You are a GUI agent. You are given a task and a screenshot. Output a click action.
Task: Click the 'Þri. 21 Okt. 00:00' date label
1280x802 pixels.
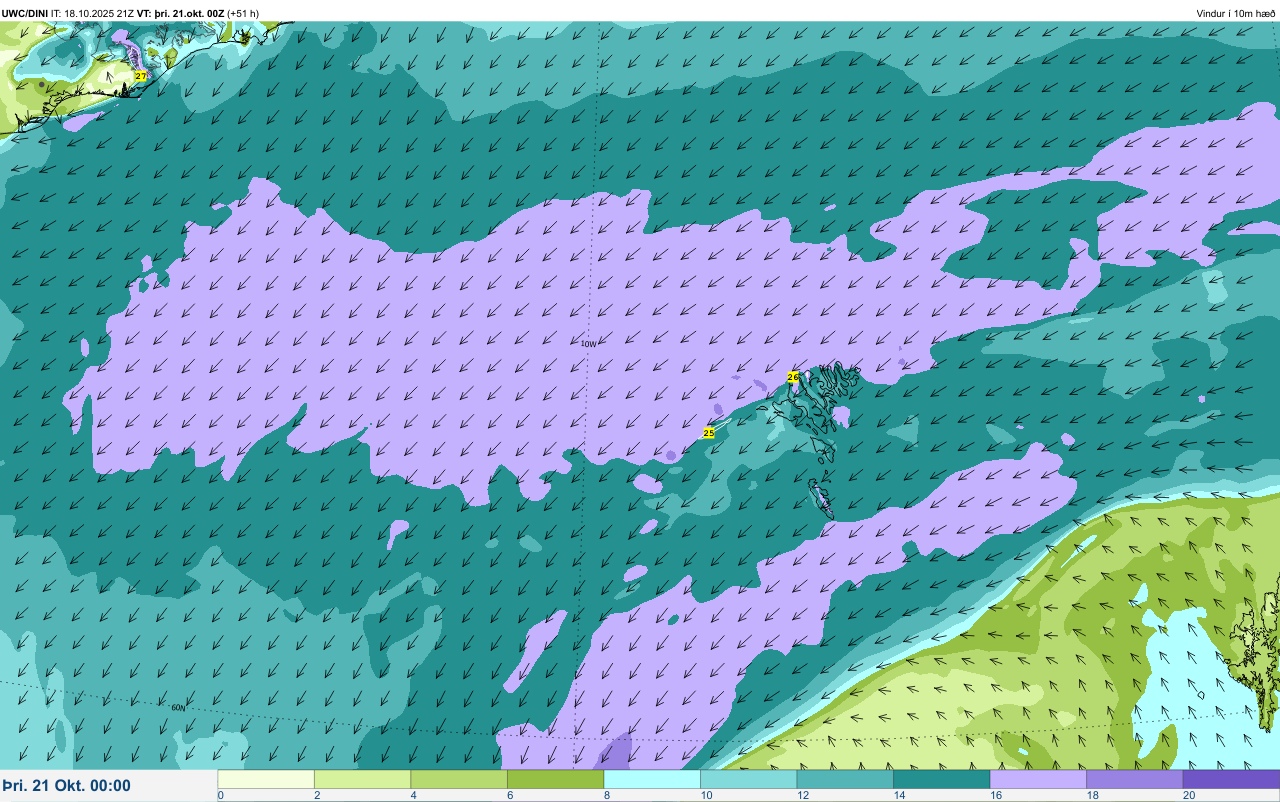click(x=67, y=786)
